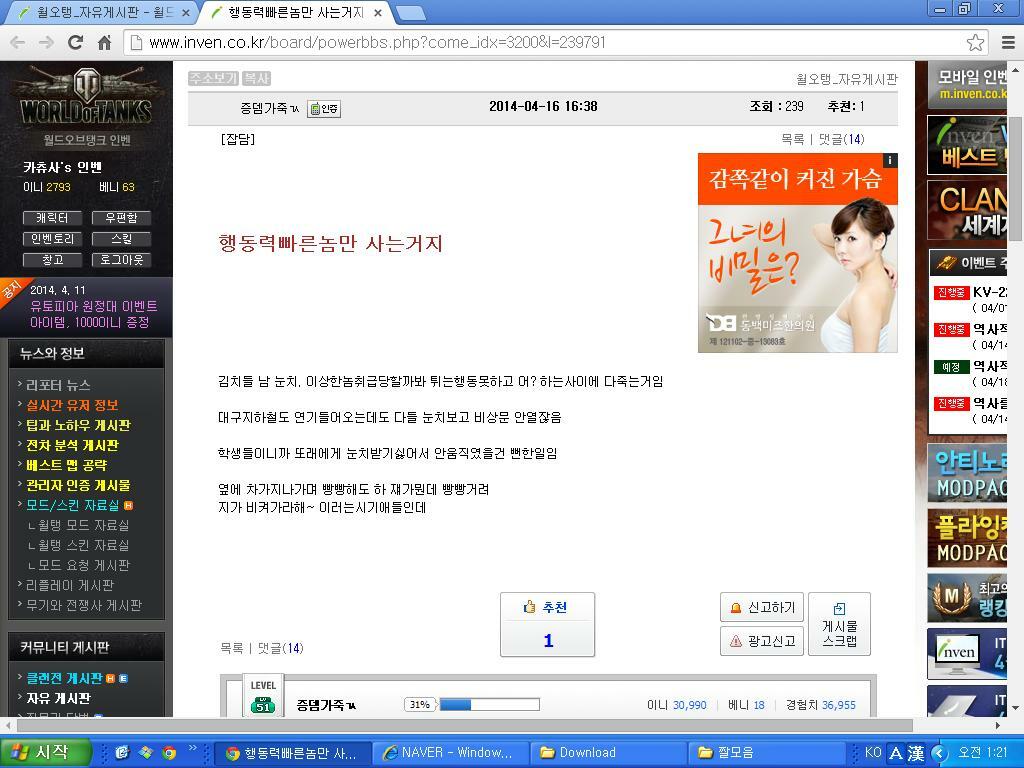1024x768 pixels.
Task: Click the top 댓글(14) link
Action: pyautogui.click(x=841, y=139)
